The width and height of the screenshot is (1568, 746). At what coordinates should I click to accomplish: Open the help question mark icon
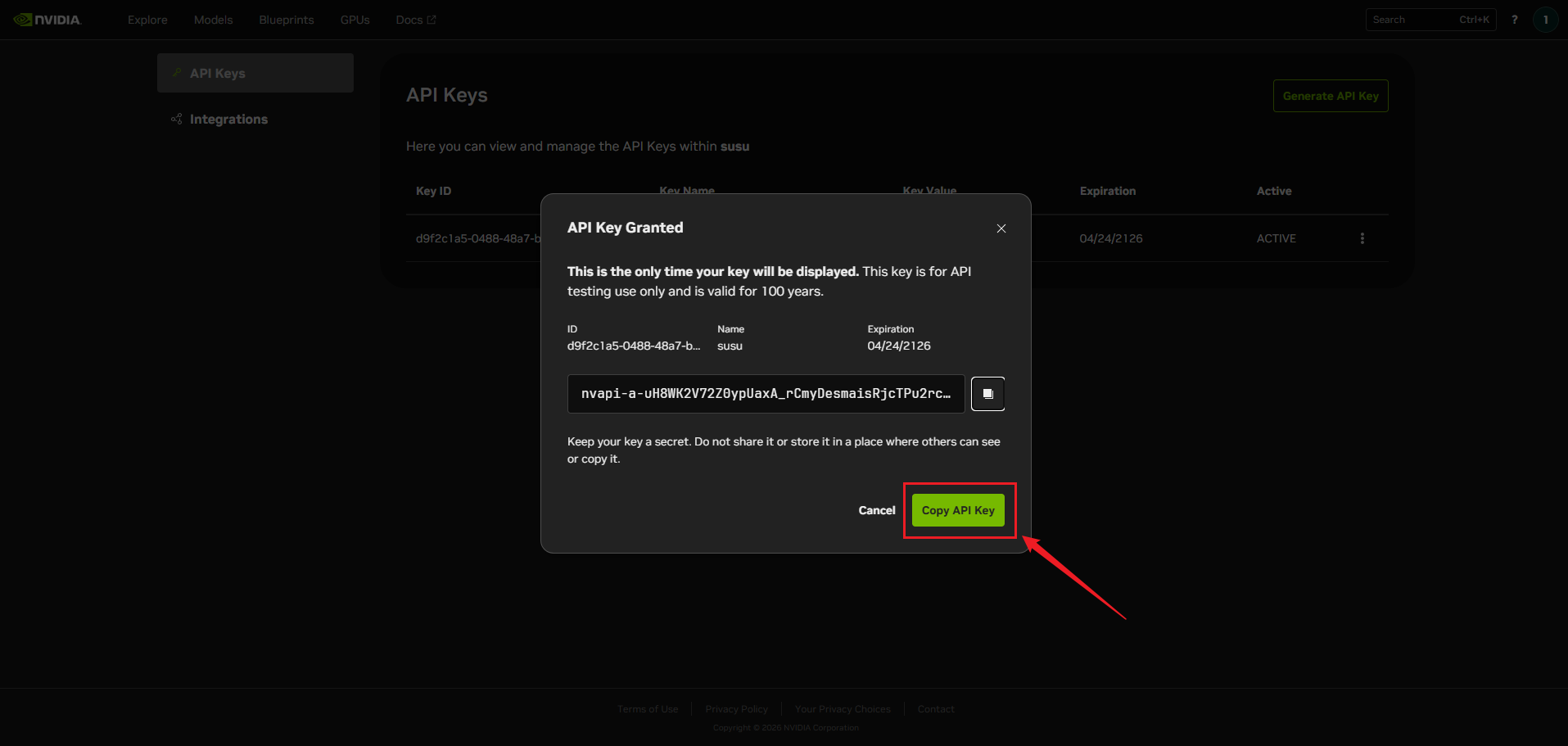1514,20
